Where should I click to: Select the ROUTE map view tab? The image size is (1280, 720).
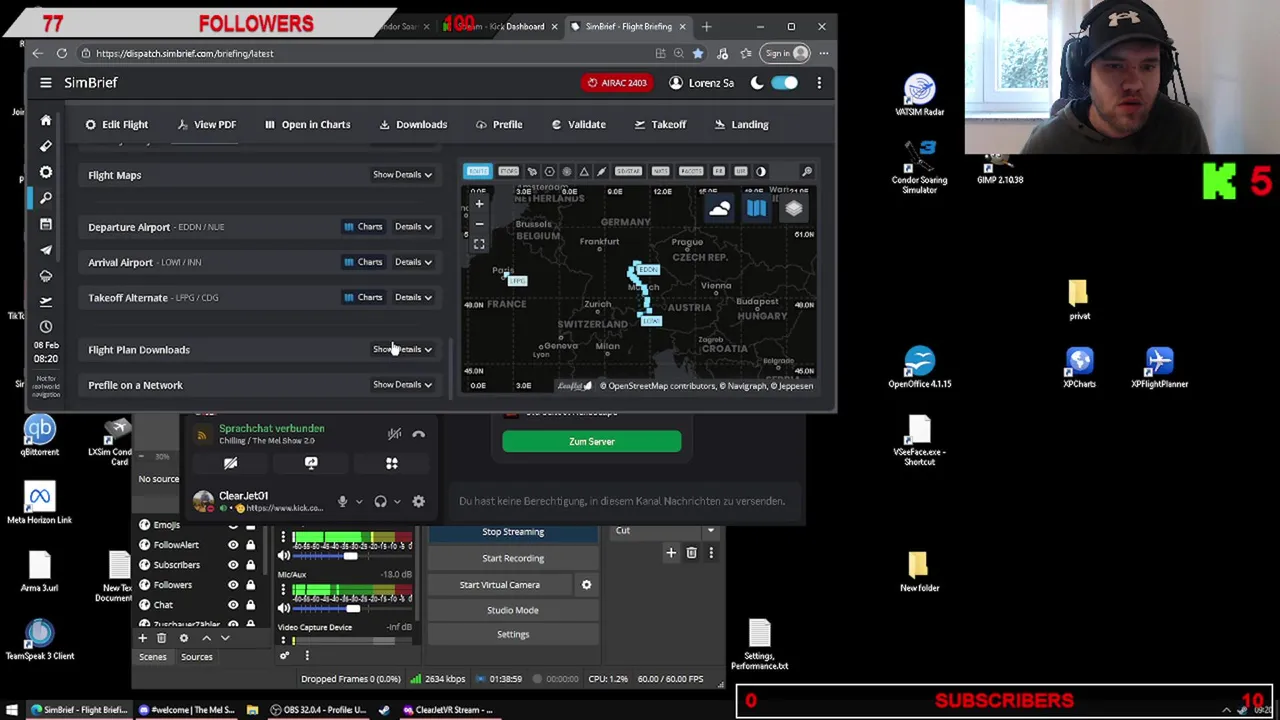[x=477, y=172]
